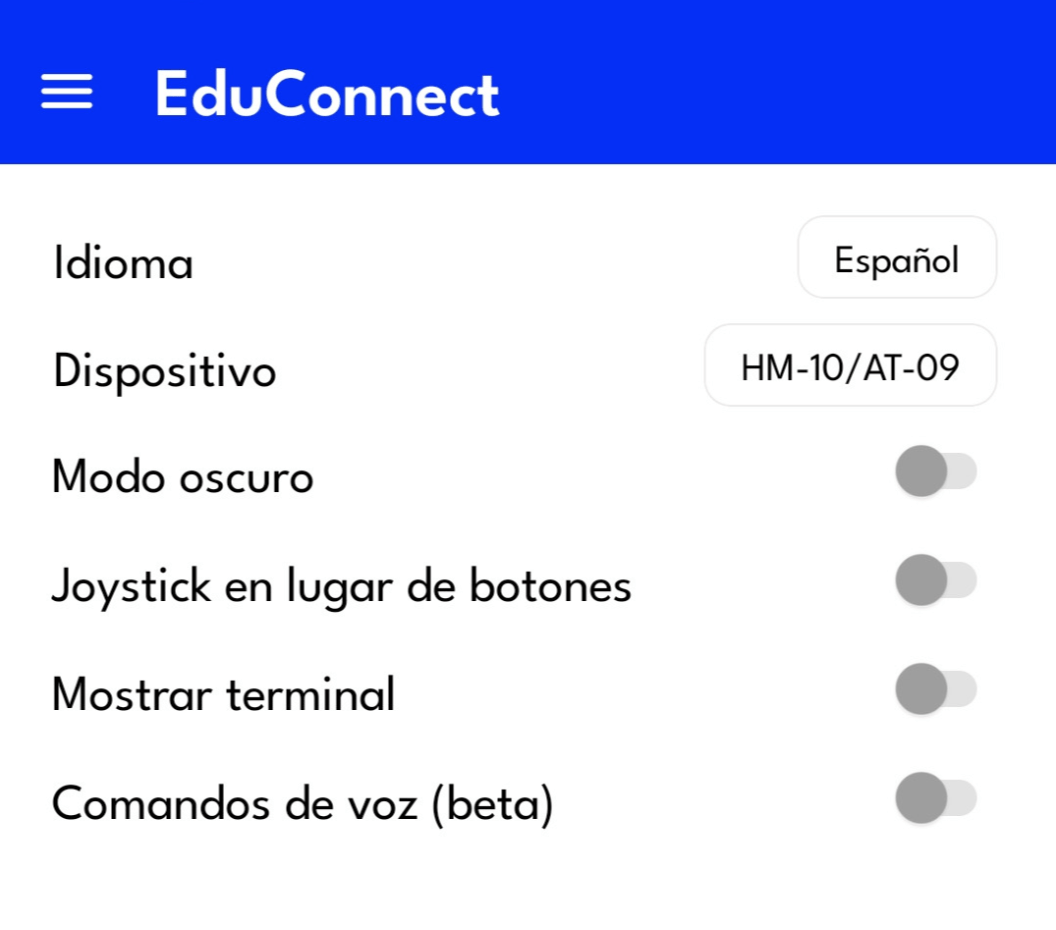Image resolution: width=1056 pixels, height=930 pixels.
Task: Activate Comandos de voz (beta) toggle
Action: tap(936, 798)
